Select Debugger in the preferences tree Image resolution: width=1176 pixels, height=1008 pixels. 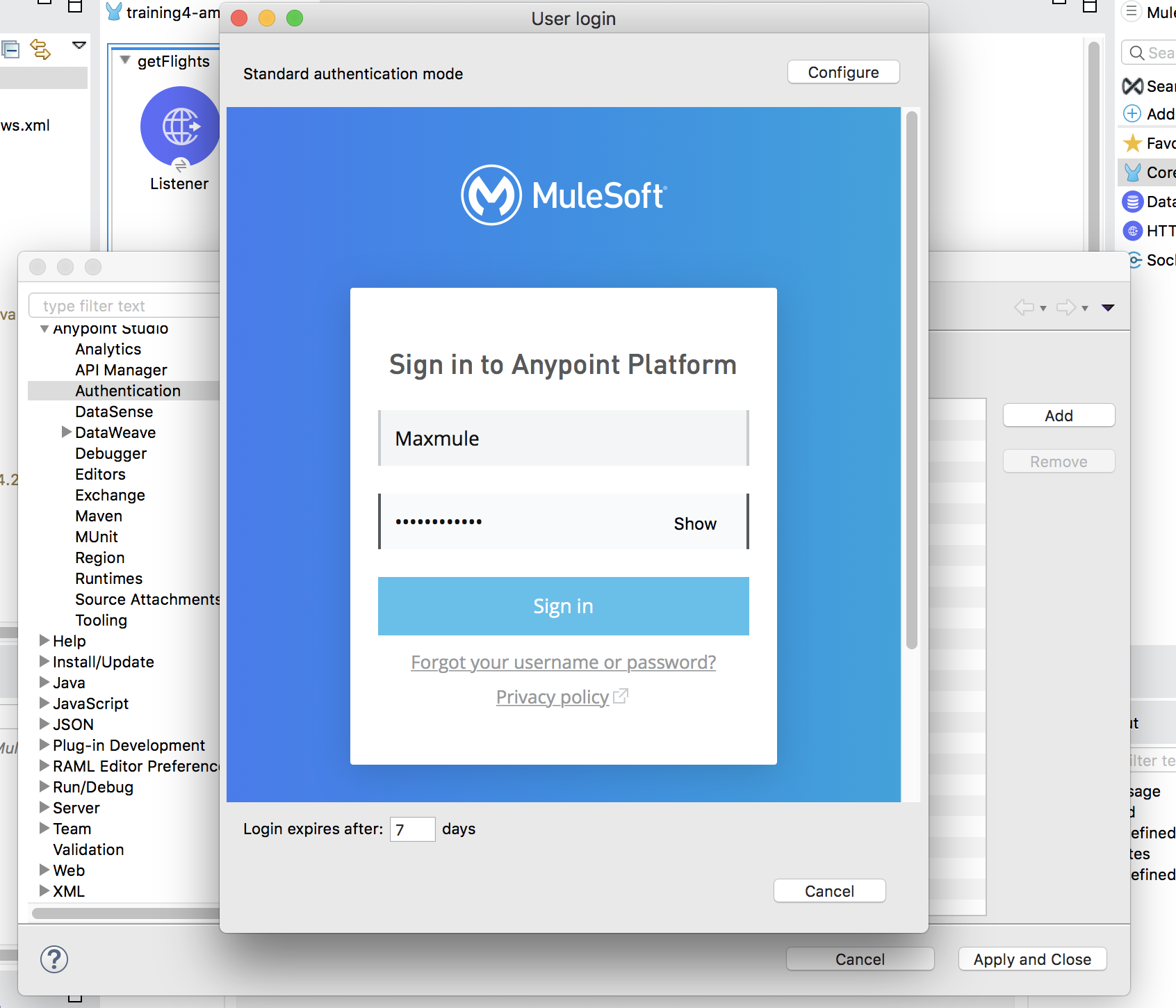tap(111, 453)
